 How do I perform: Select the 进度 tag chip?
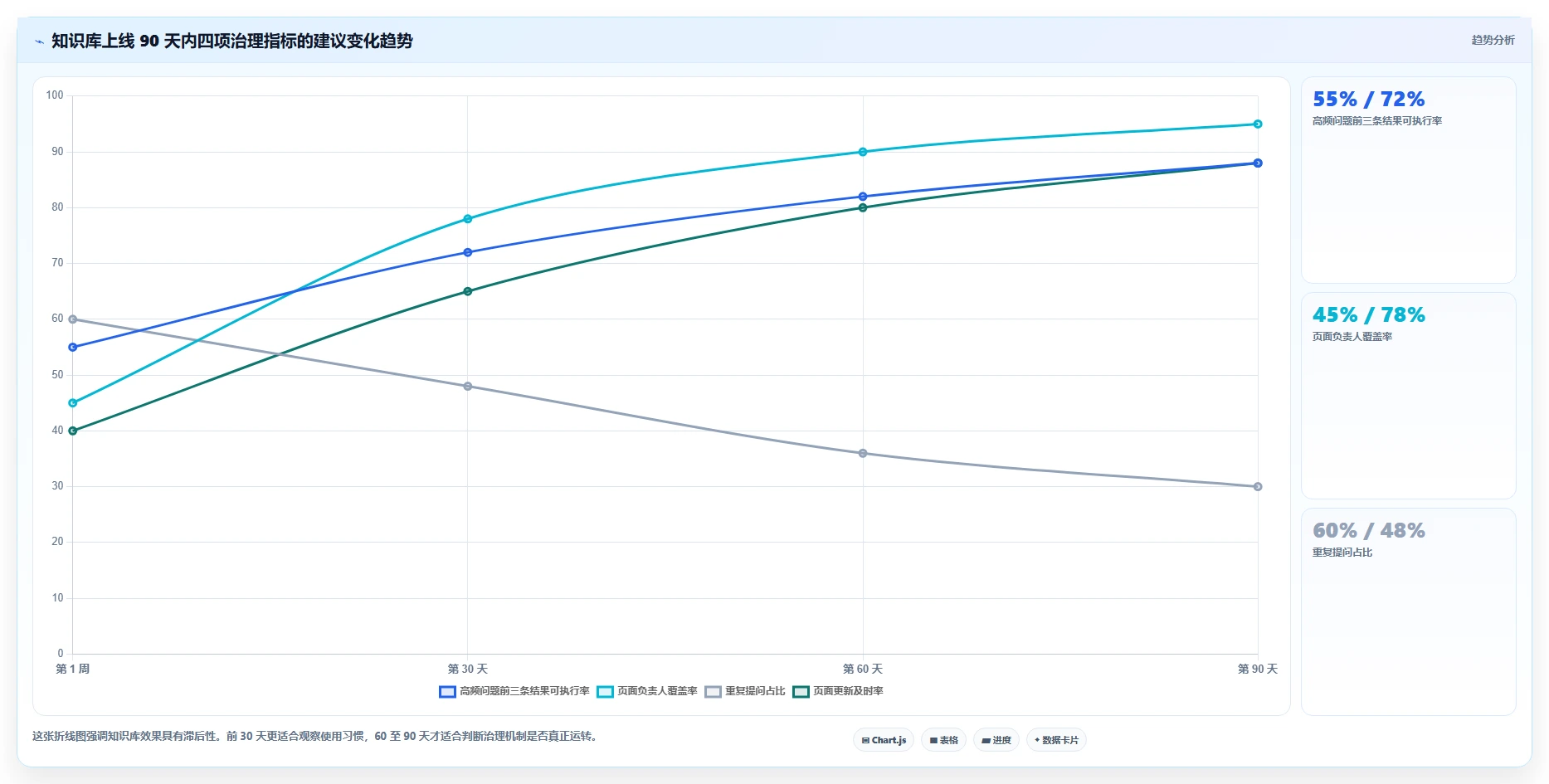(996, 740)
